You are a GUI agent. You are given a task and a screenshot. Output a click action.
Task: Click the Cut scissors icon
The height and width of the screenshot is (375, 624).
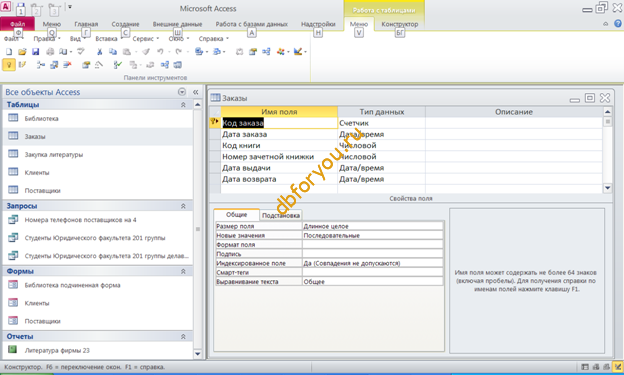click(99, 52)
